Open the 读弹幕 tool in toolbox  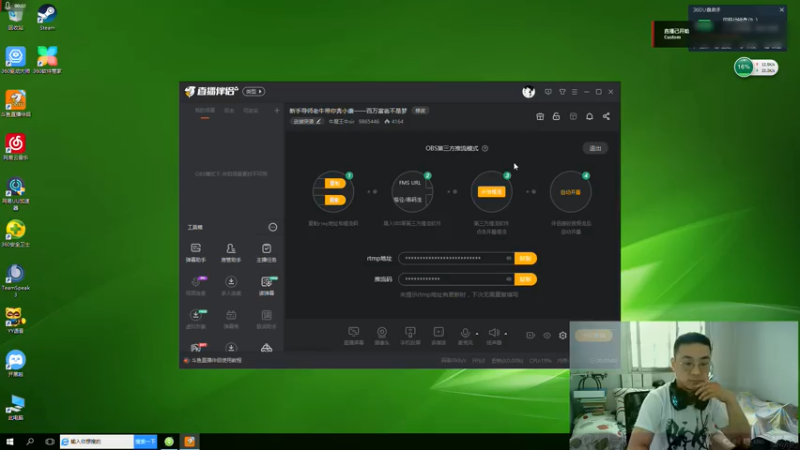266,286
